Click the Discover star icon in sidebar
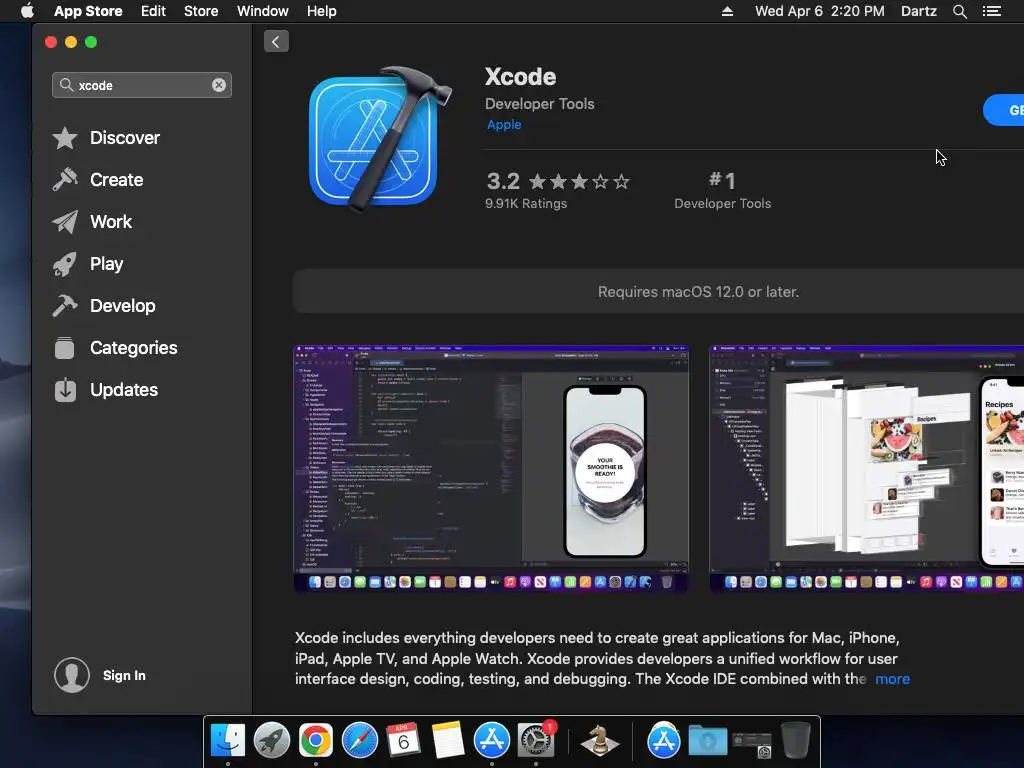The height and width of the screenshot is (768, 1024). pos(65,138)
